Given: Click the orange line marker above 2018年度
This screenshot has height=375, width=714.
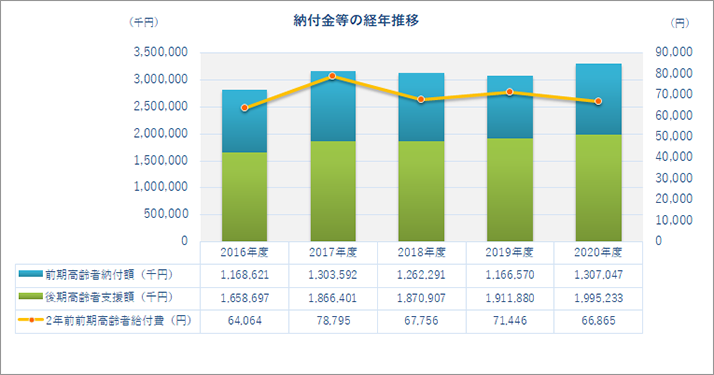Looking at the screenshot, I should click(x=421, y=99).
